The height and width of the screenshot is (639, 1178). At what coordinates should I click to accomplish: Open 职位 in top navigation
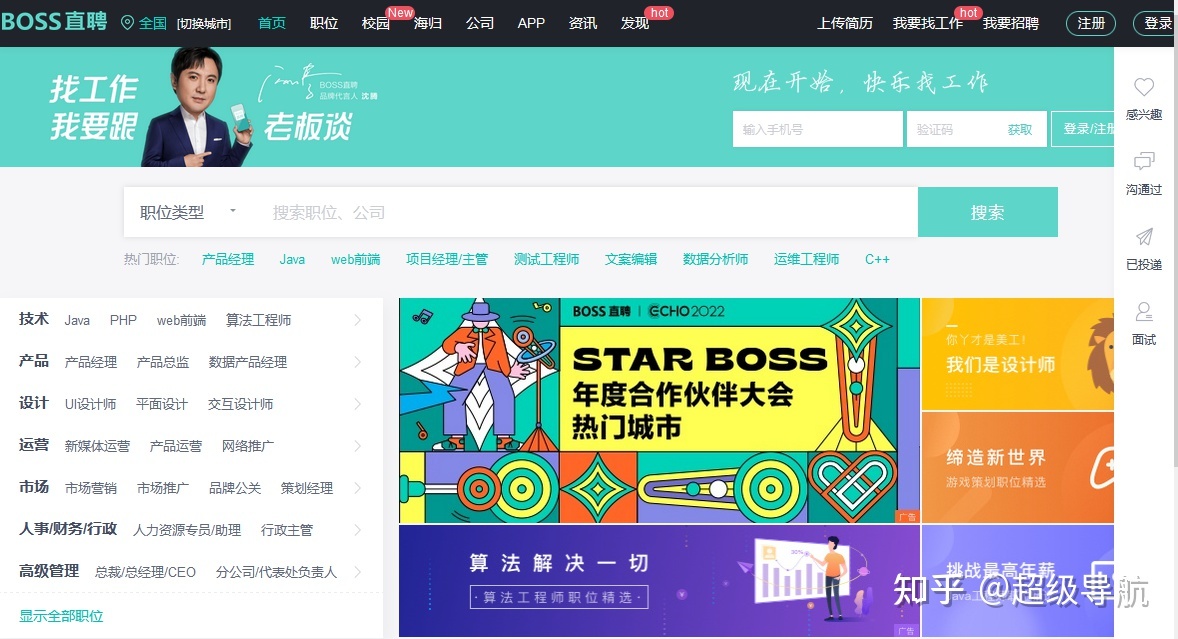324,23
